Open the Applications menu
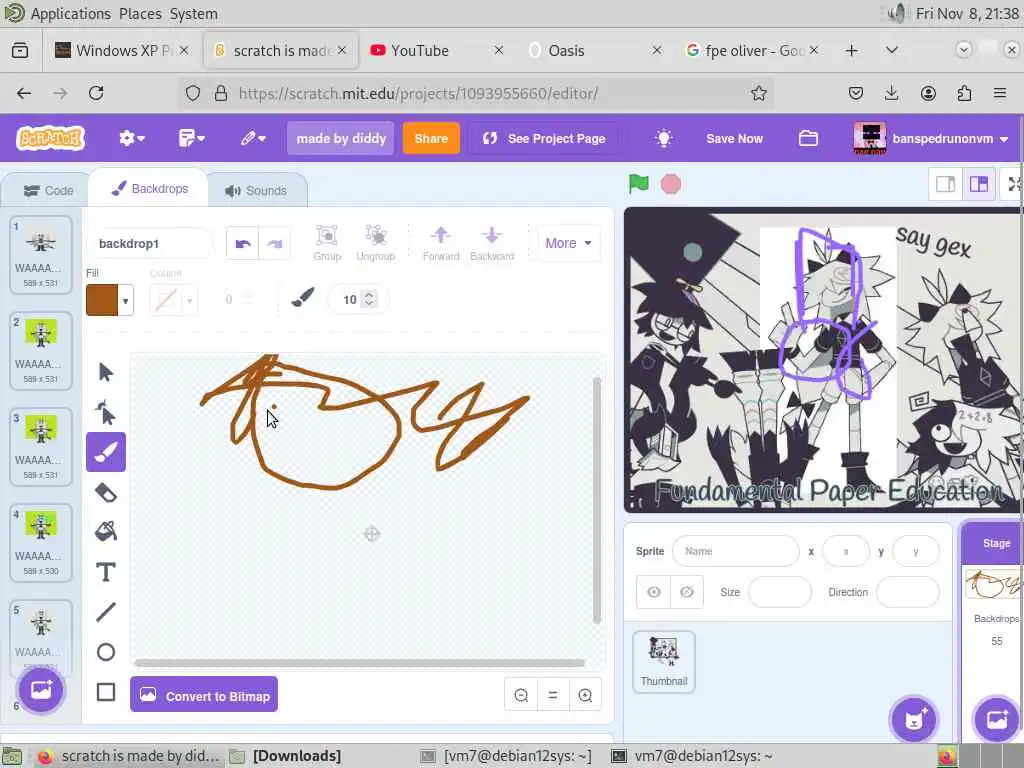The image size is (1024, 768). click(71, 14)
